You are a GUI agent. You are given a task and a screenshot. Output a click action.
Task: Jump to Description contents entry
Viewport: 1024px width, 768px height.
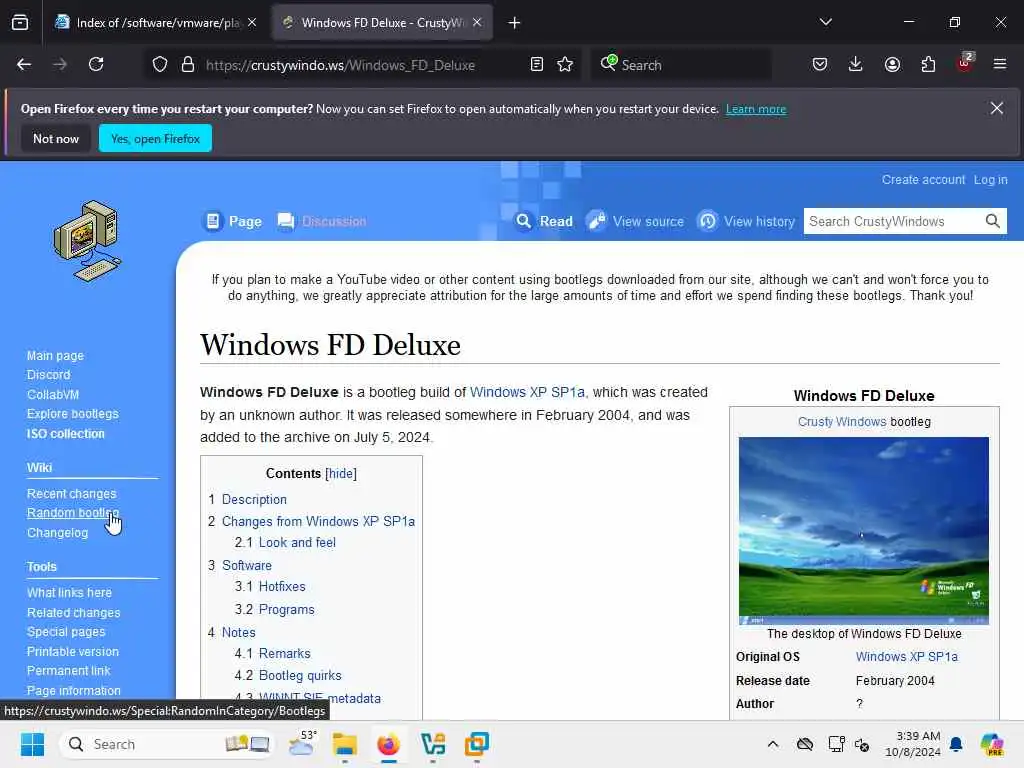[x=254, y=500]
